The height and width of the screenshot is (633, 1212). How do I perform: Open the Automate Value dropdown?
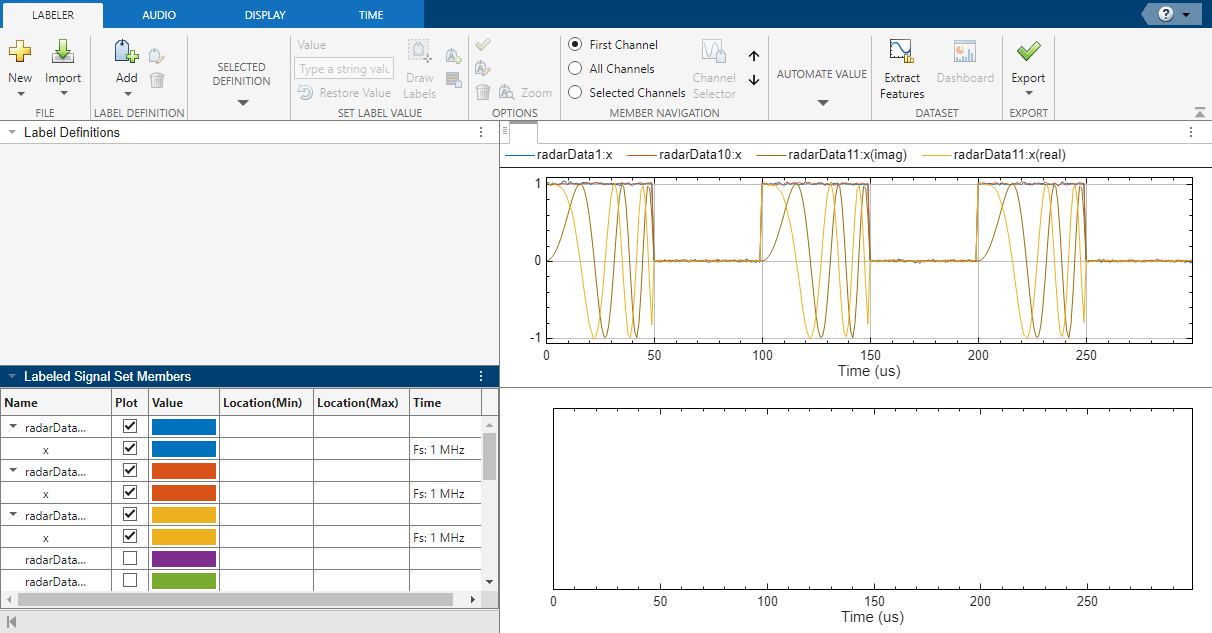[x=822, y=102]
